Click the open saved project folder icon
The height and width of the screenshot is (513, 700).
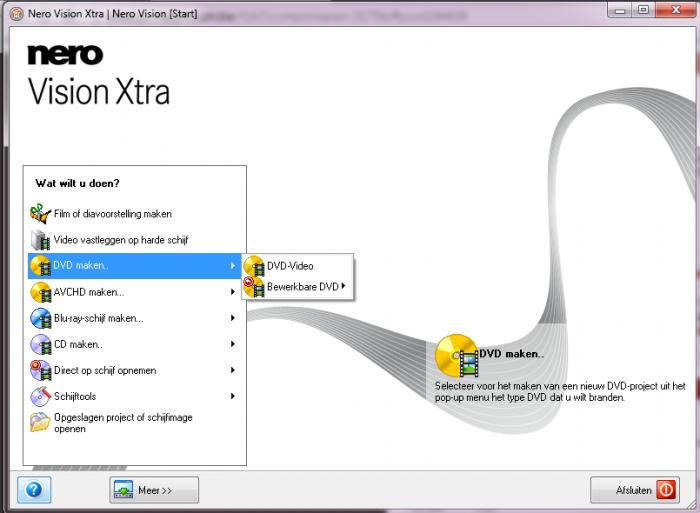tap(40, 422)
